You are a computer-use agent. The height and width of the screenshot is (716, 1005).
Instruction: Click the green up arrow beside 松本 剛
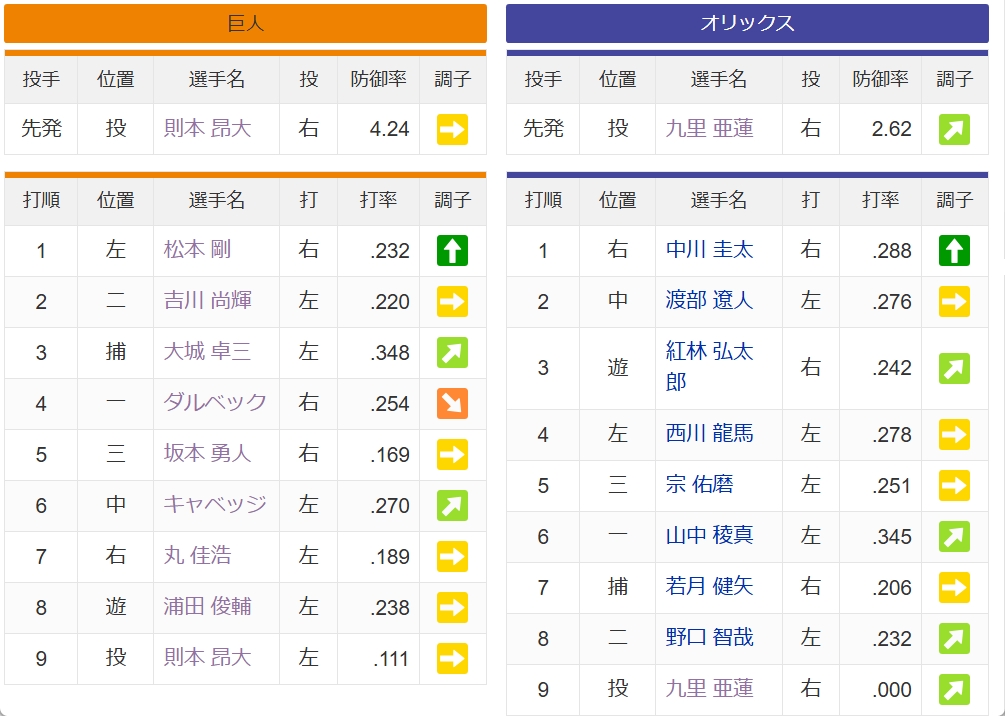click(452, 250)
